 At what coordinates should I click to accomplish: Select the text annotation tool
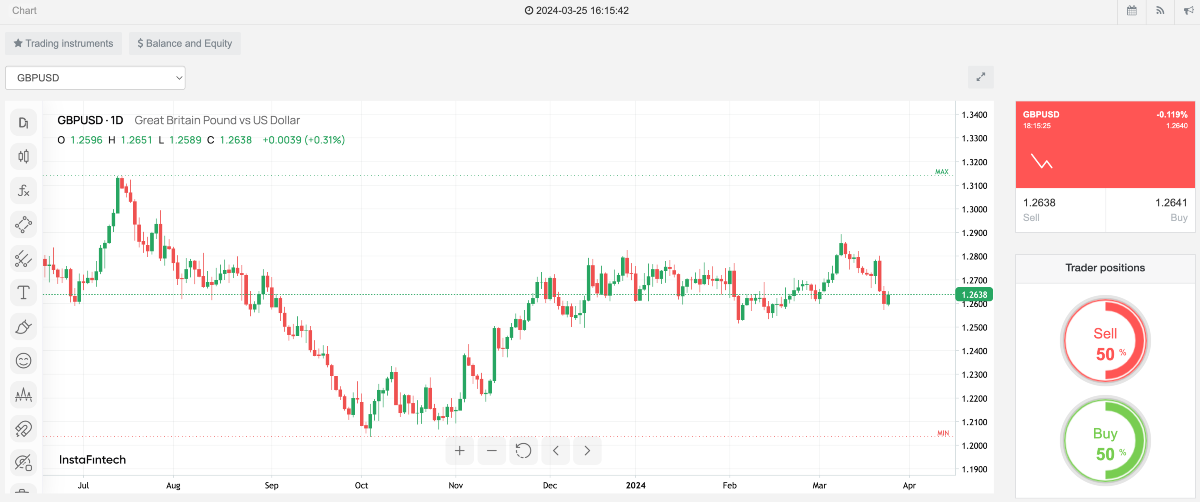(x=23, y=293)
